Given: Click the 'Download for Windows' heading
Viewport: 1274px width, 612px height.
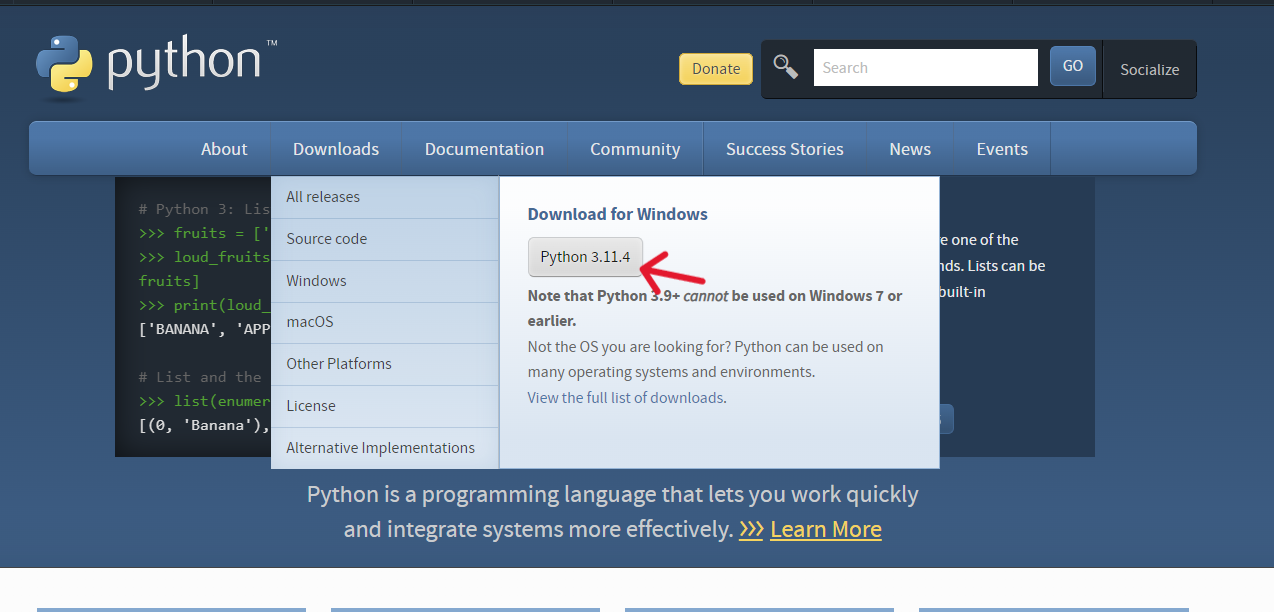Looking at the screenshot, I should click(617, 214).
